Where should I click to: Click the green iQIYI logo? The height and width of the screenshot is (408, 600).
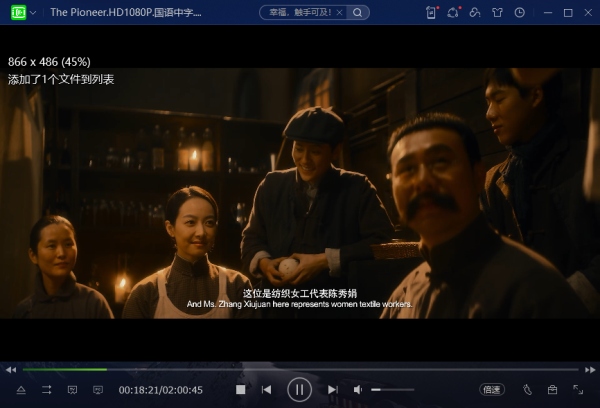coord(18,13)
